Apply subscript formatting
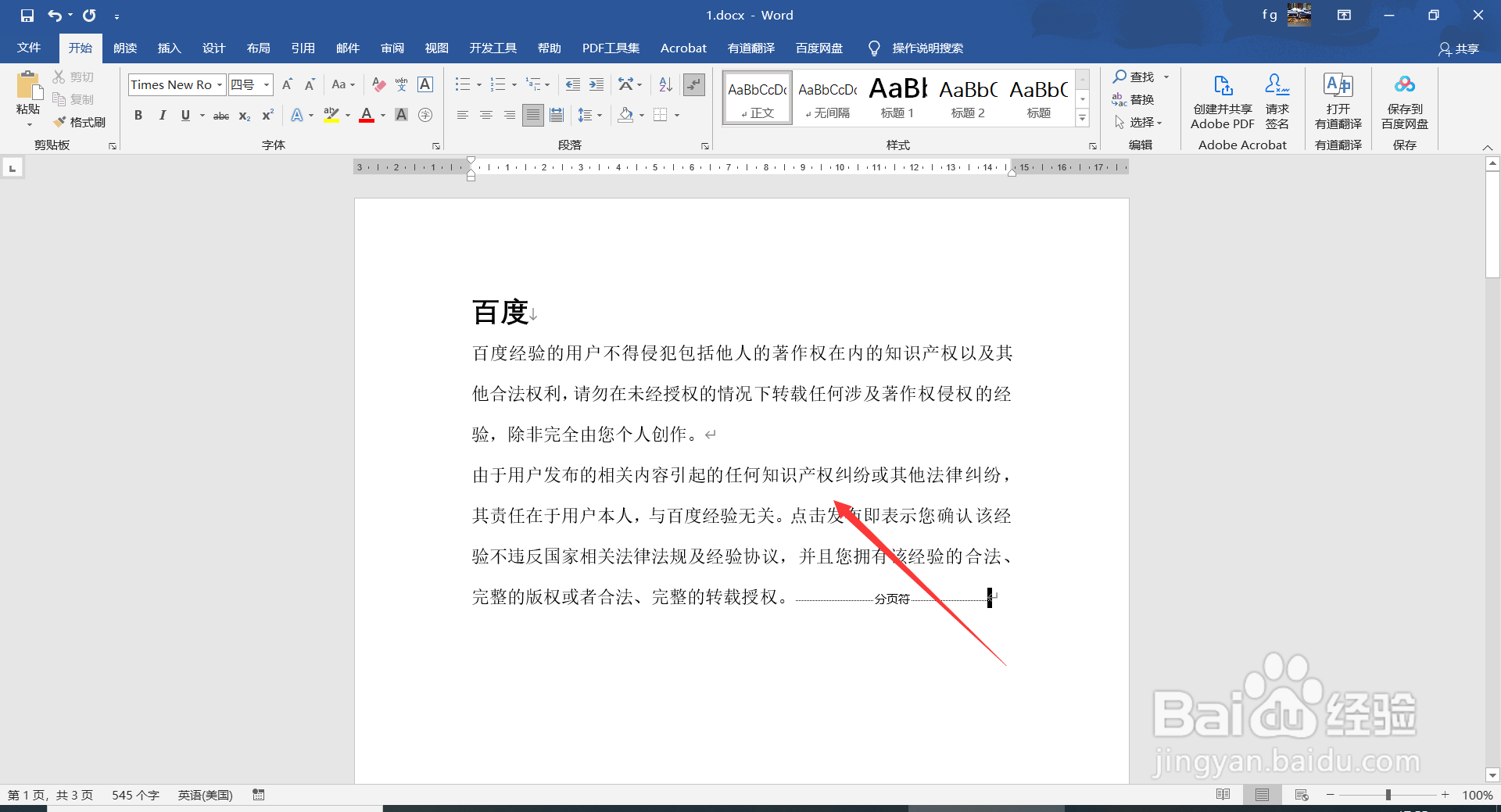 [x=245, y=116]
